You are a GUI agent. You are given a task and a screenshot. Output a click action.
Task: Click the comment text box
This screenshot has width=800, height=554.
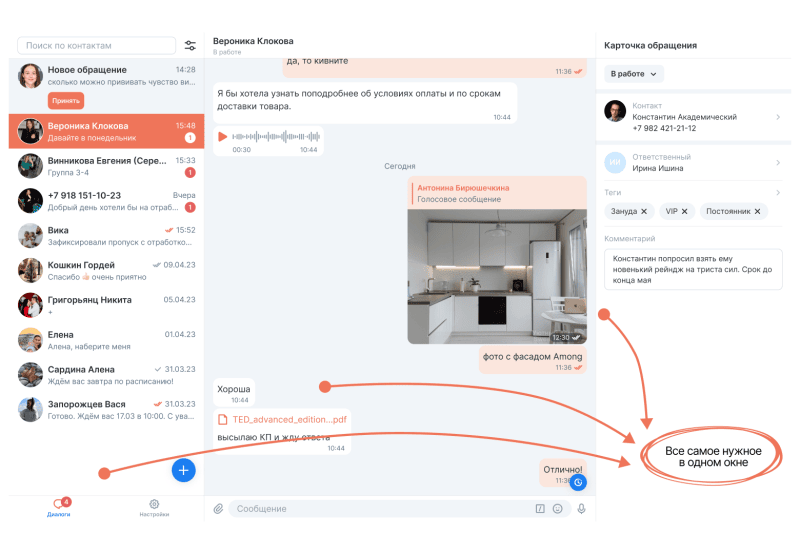click(x=693, y=269)
